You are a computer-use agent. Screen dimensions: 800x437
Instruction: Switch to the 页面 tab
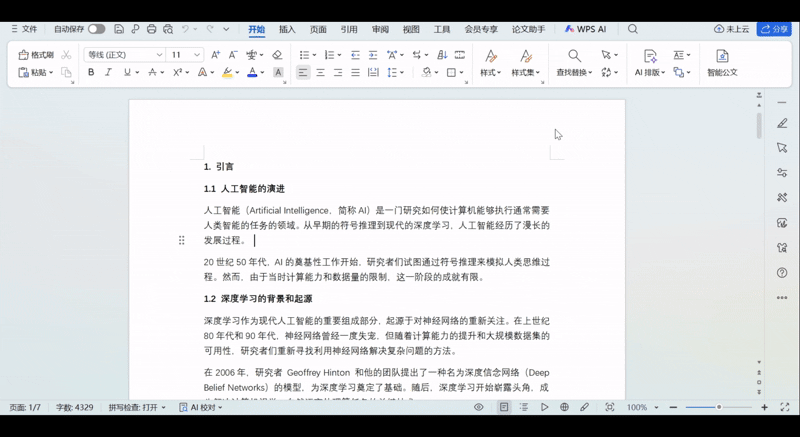(318, 30)
